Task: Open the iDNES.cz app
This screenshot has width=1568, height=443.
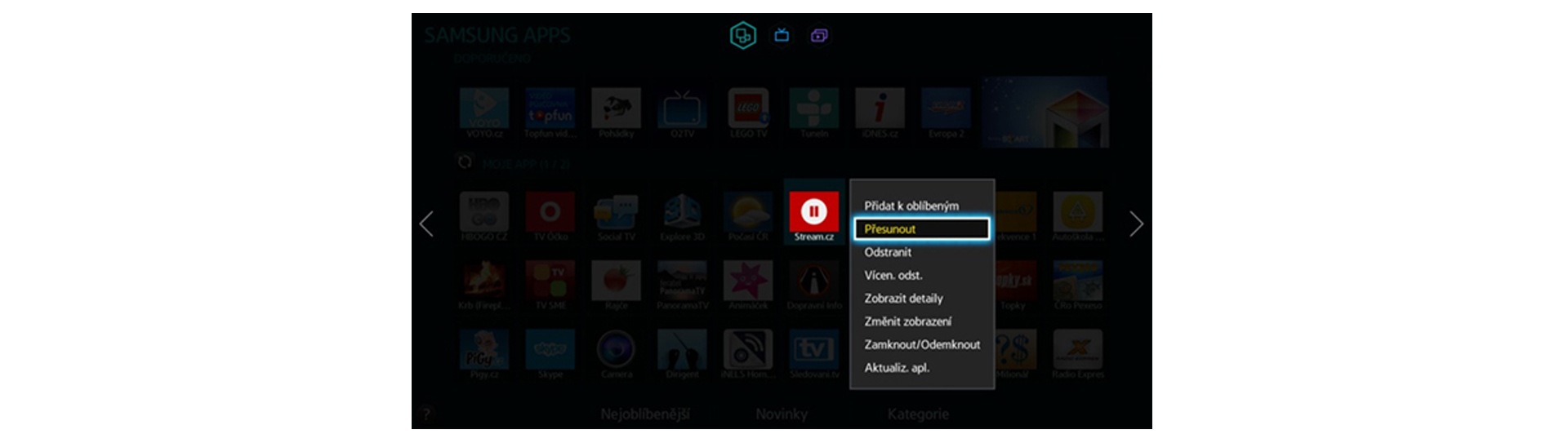Action: (880, 113)
